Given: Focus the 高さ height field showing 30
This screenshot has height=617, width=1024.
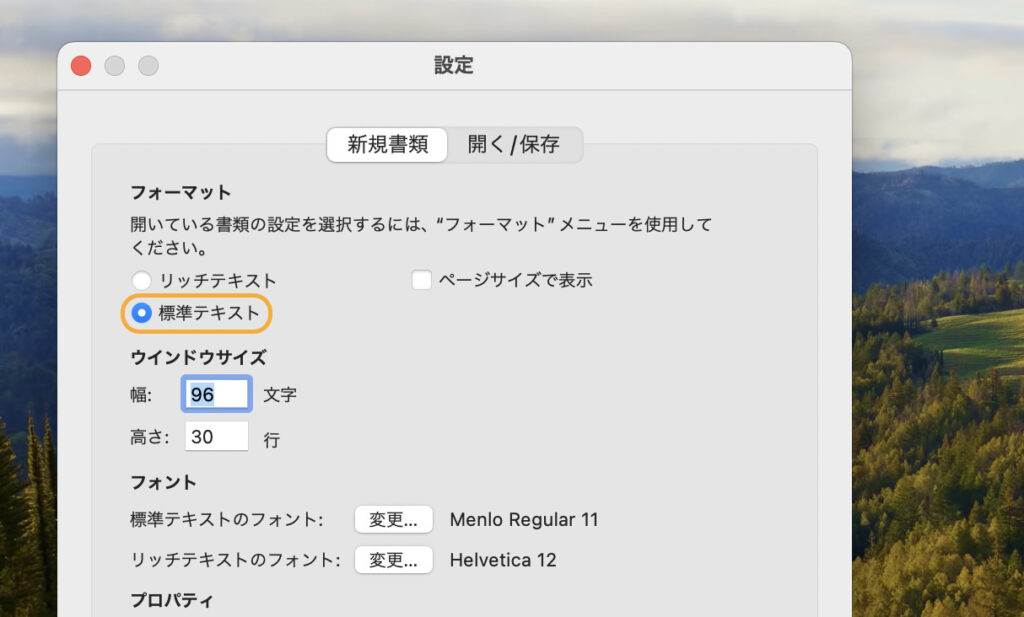Looking at the screenshot, I should point(216,437).
